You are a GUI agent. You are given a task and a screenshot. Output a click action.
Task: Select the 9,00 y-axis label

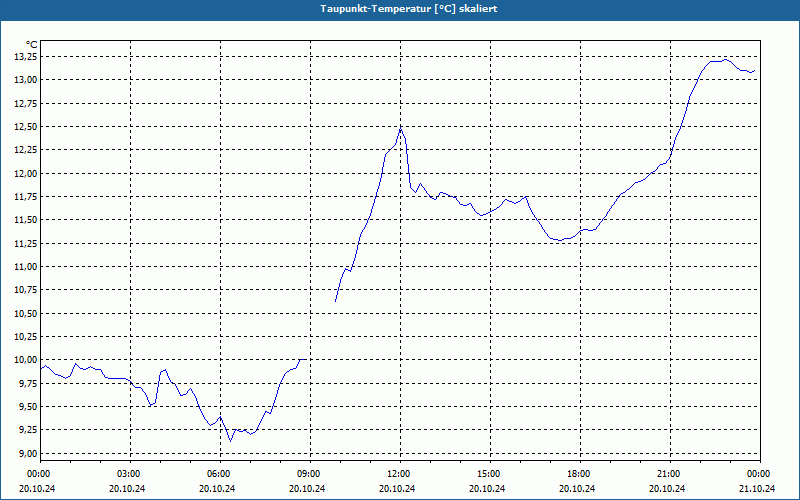point(27,454)
